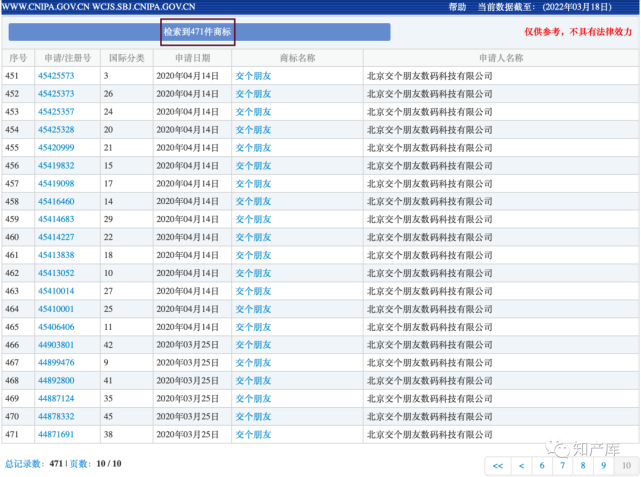Open registration number 45410001
Screen dimensions: 641x477
click(56, 309)
